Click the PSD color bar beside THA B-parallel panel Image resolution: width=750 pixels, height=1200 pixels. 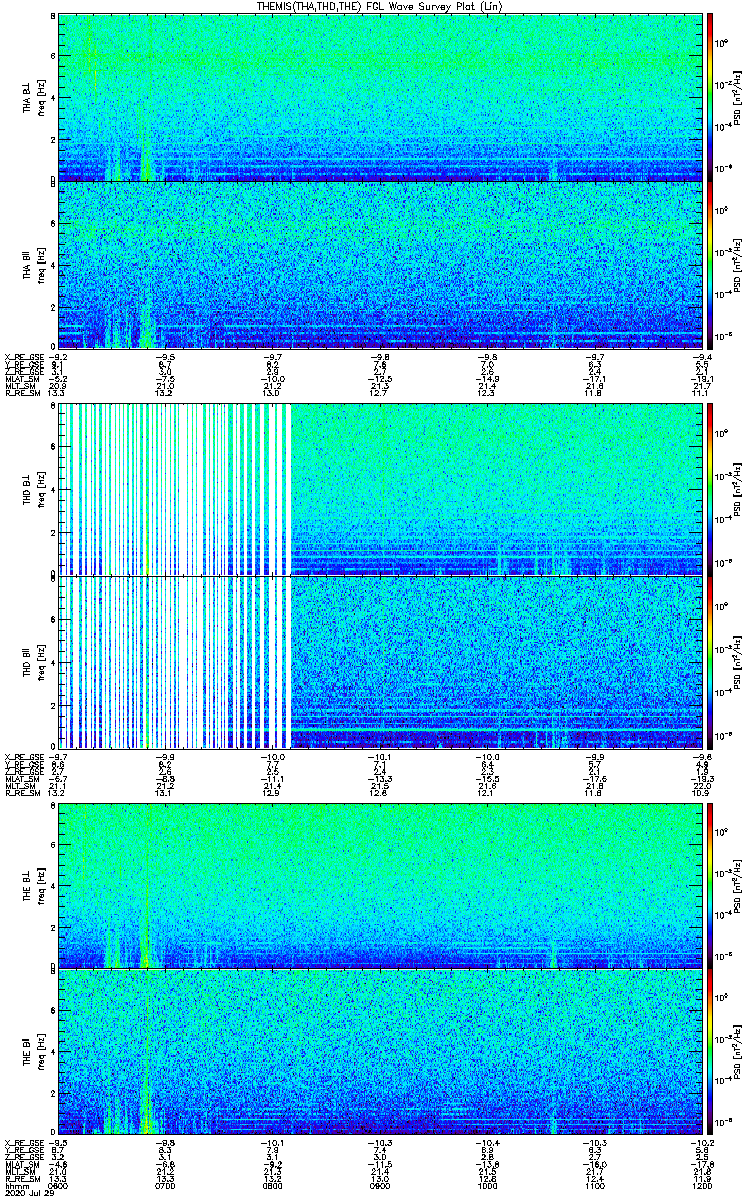pos(709,265)
